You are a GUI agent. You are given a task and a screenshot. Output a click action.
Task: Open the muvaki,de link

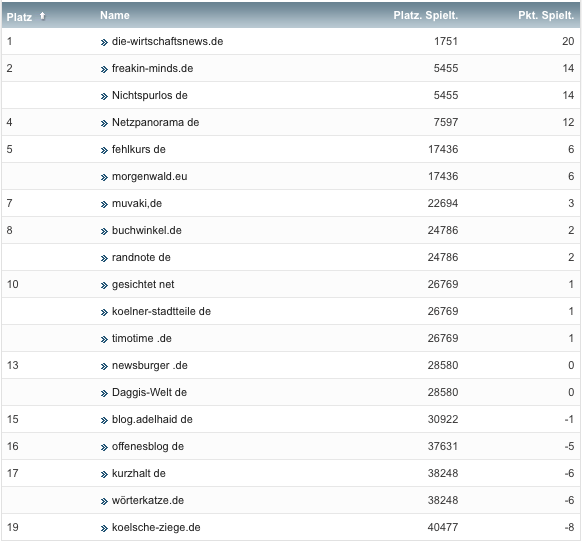click(137, 203)
